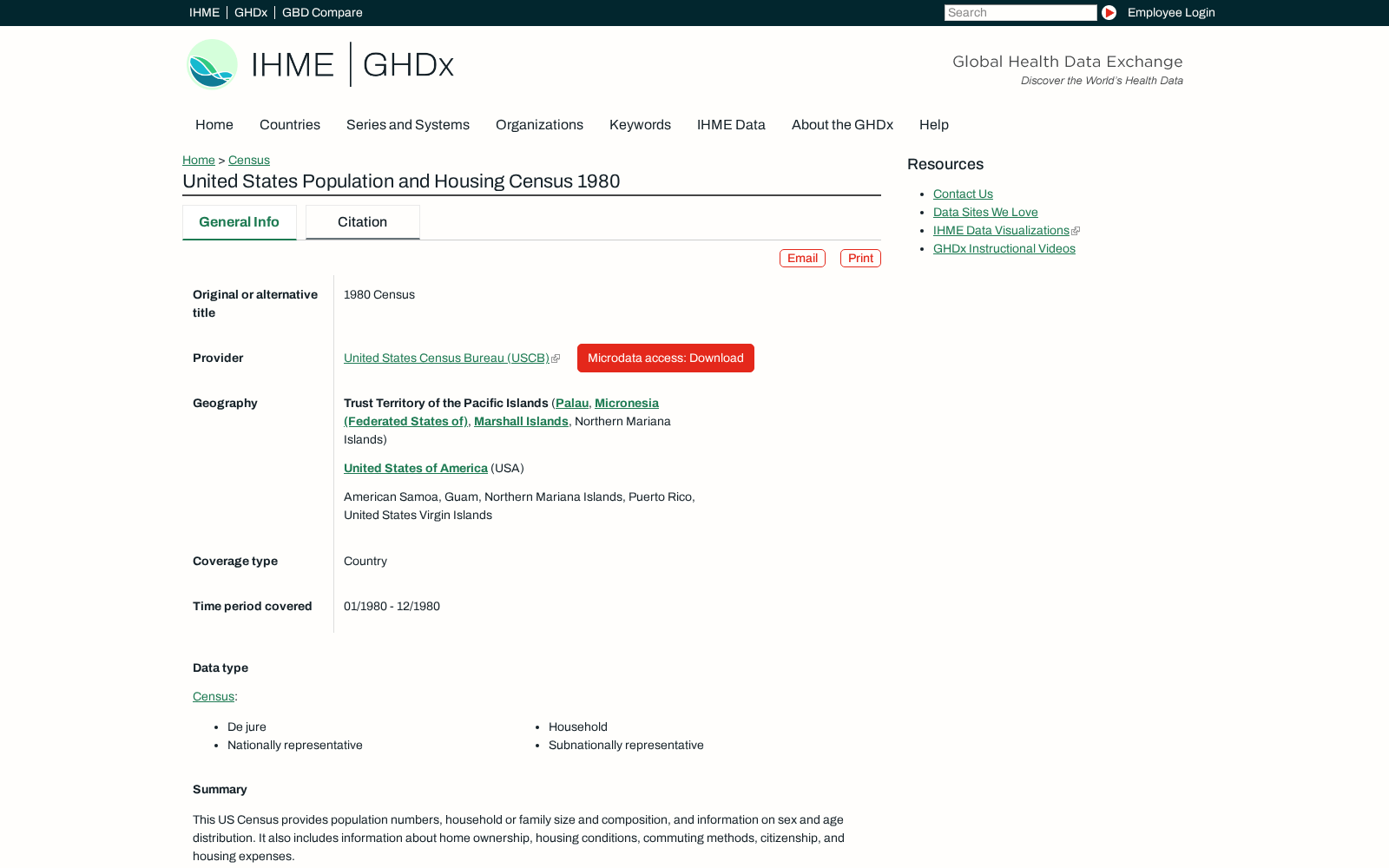Click 'Global Health Data Exchange' tagline text

[1068, 62]
